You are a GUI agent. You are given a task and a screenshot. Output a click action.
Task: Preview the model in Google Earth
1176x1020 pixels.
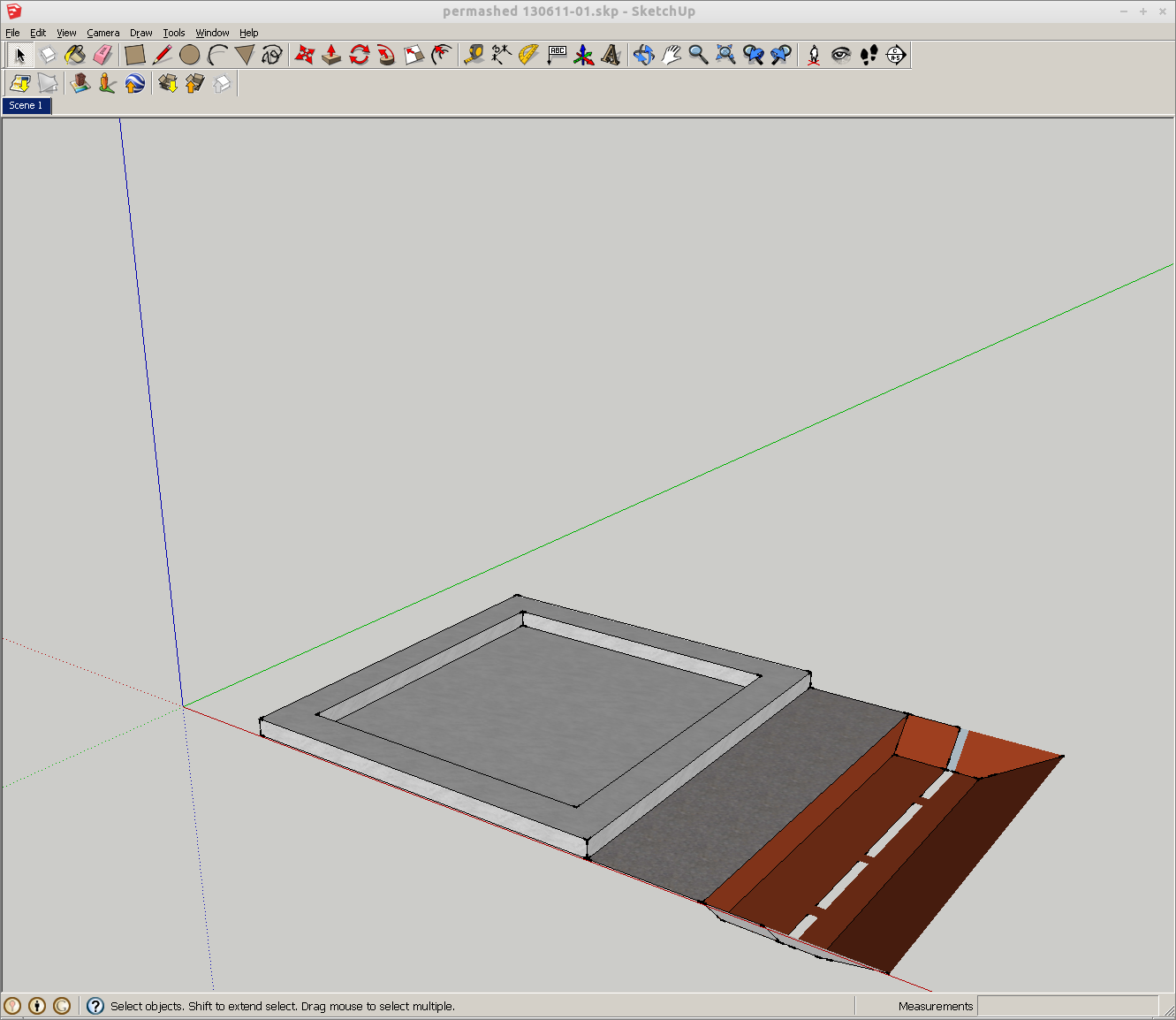click(135, 83)
